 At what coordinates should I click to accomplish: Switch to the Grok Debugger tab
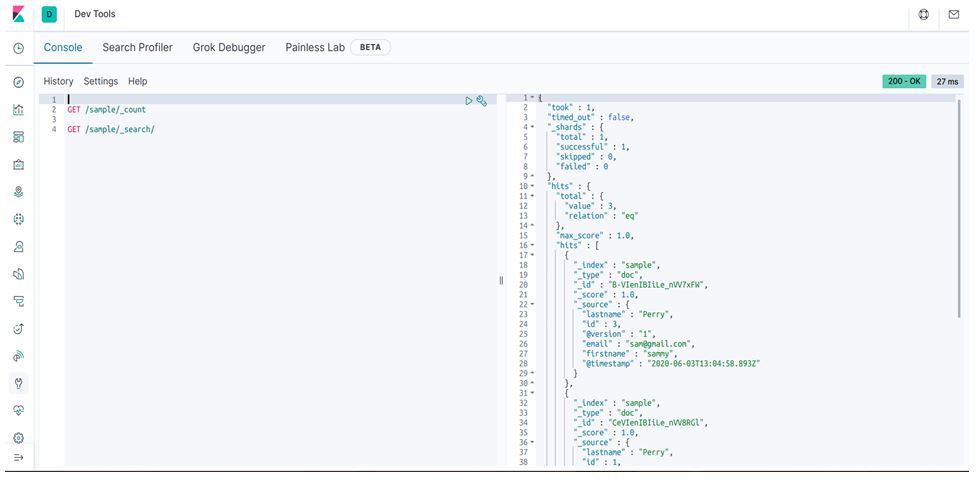tap(228, 47)
